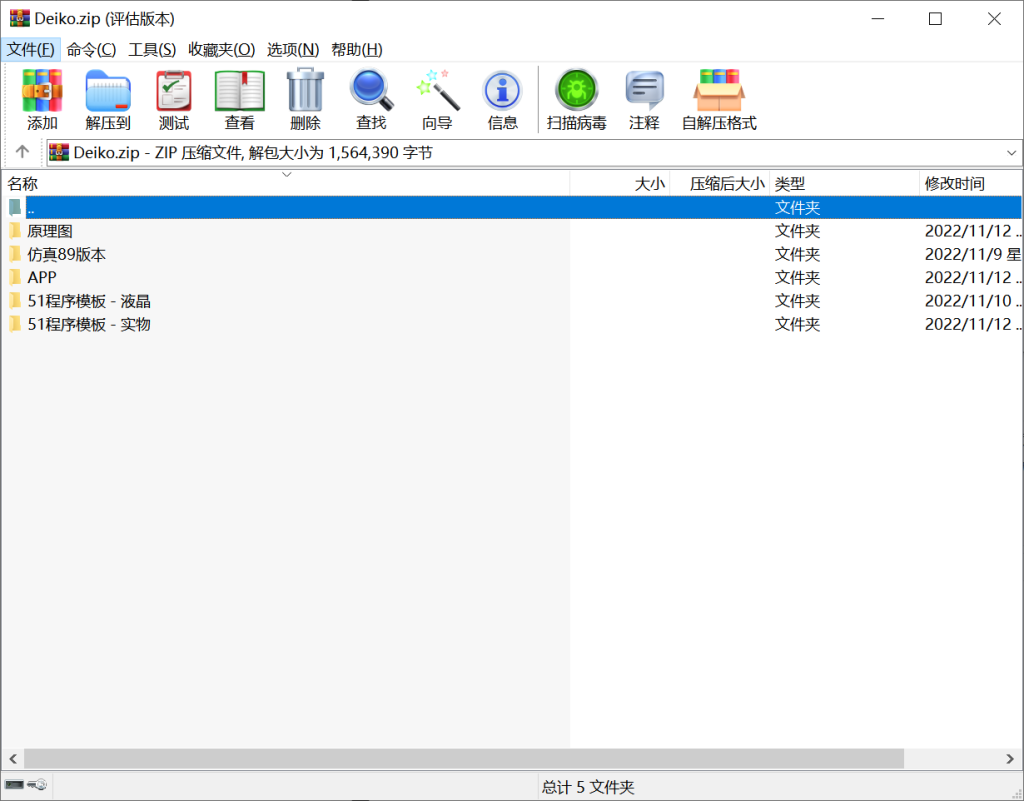This screenshot has width=1024, height=801.
Task: Select the 查找 (Find) magnifier icon
Action: click(x=371, y=95)
